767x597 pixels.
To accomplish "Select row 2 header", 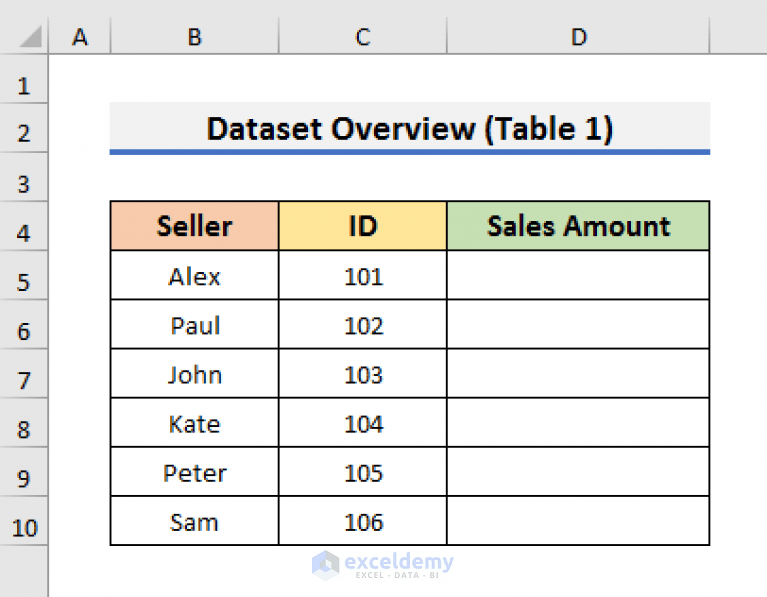I will click(24, 128).
